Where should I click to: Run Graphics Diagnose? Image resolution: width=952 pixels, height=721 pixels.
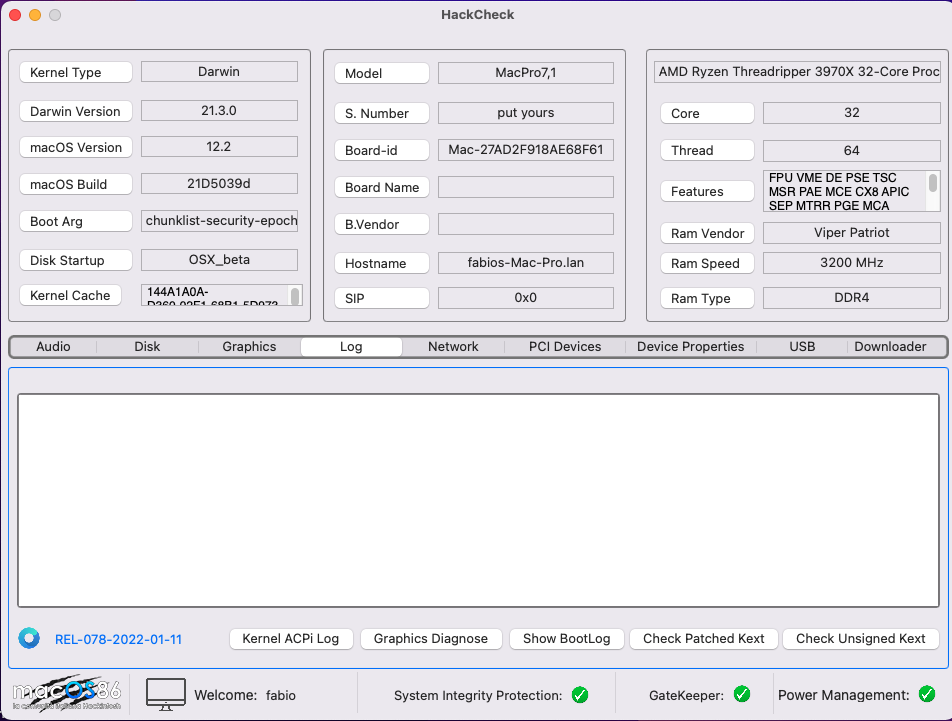pos(431,638)
